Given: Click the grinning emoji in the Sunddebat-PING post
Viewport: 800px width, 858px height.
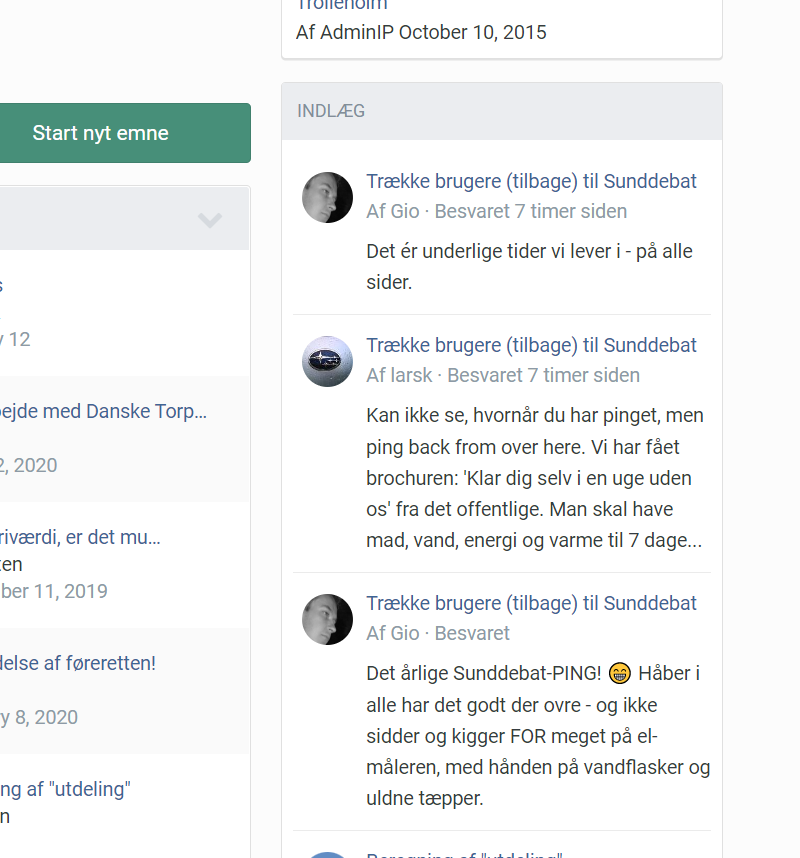Looking at the screenshot, I should click(619, 673).
